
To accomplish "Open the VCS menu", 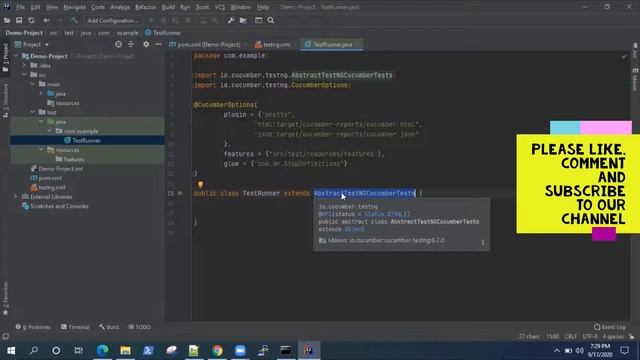I will (220, 7).
